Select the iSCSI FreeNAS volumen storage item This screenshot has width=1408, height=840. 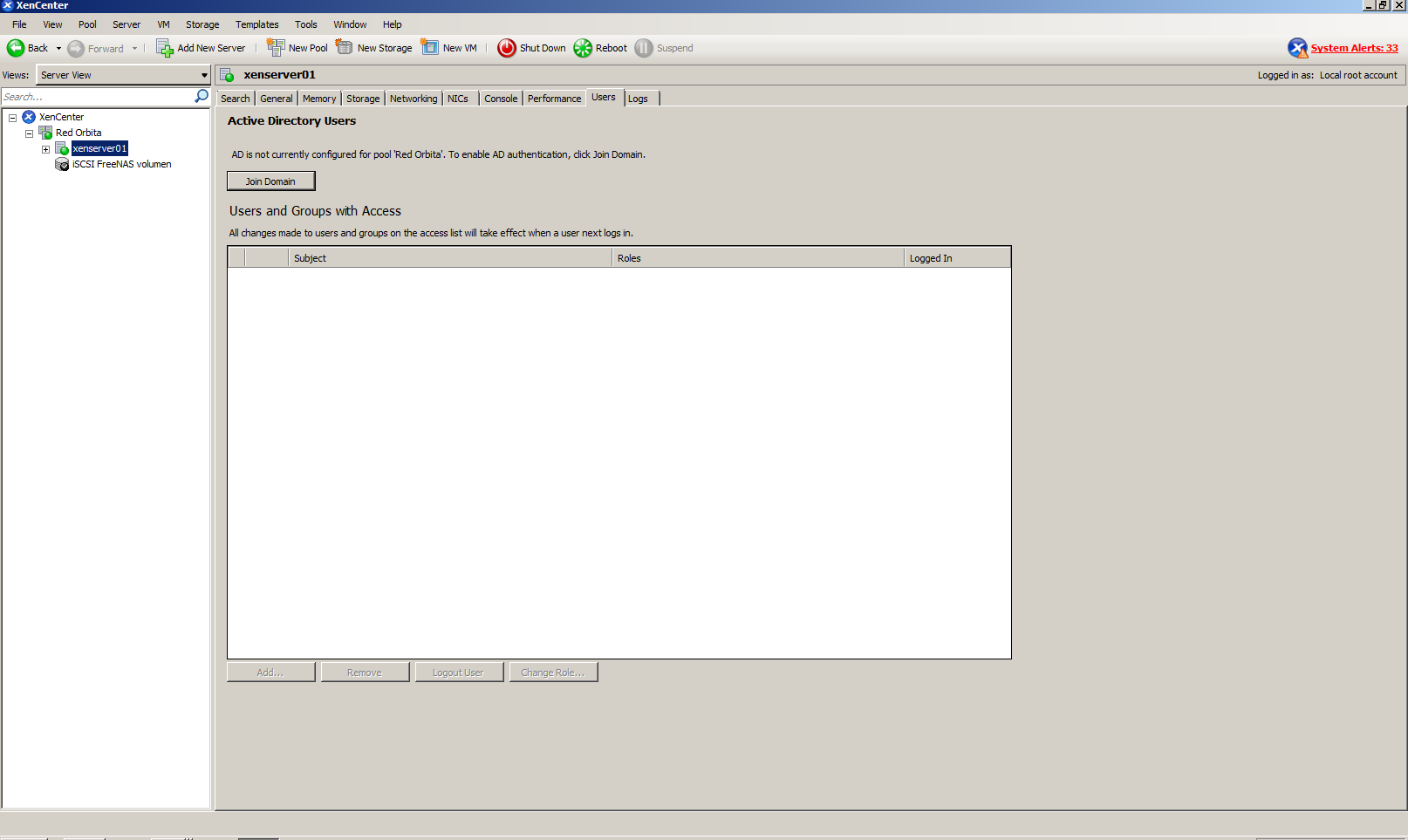click(121, 164)
